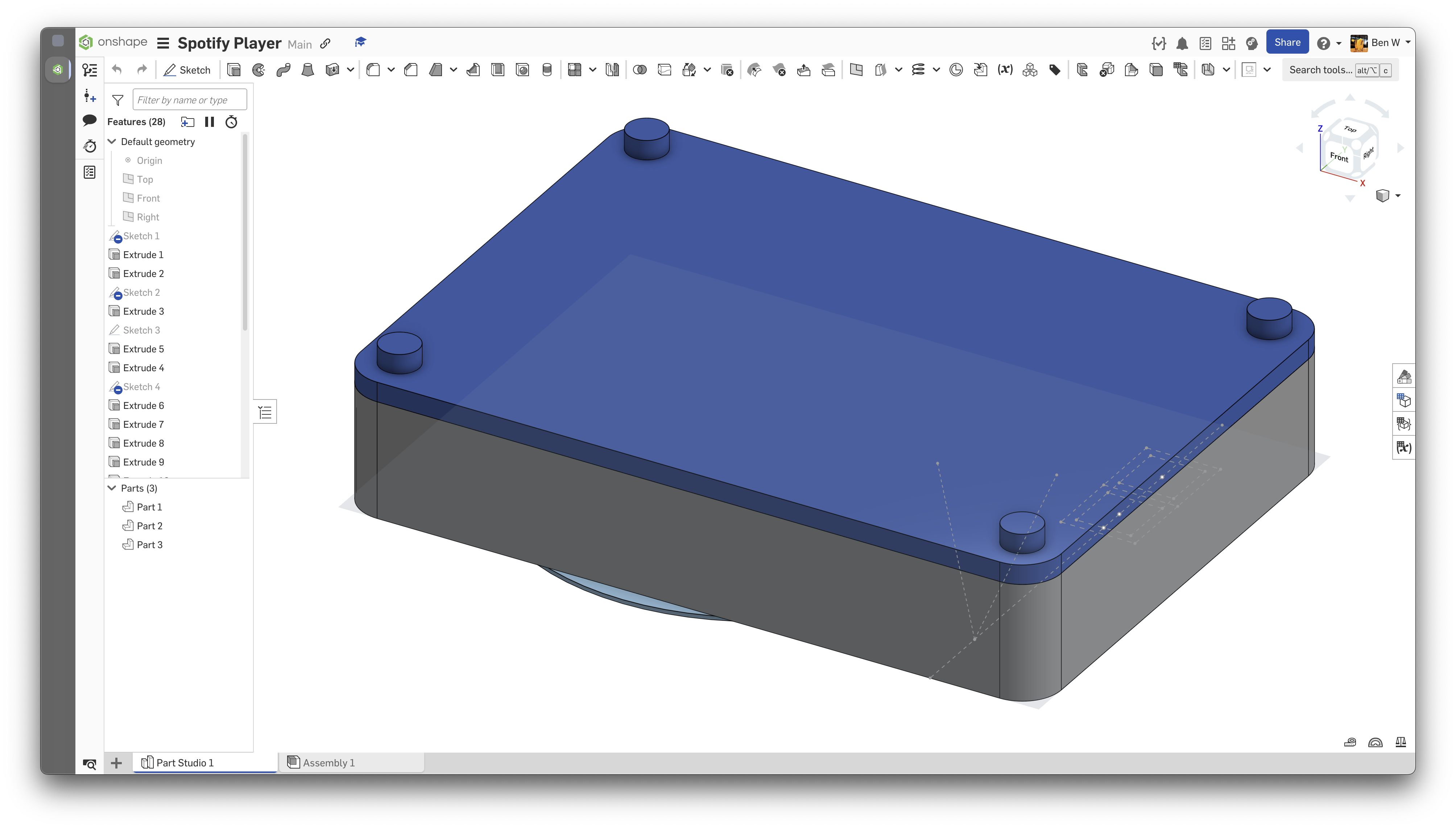Screen dimensions: 1456x828
Task: Open the main hamburger document menu
Action: coord(163,43)
